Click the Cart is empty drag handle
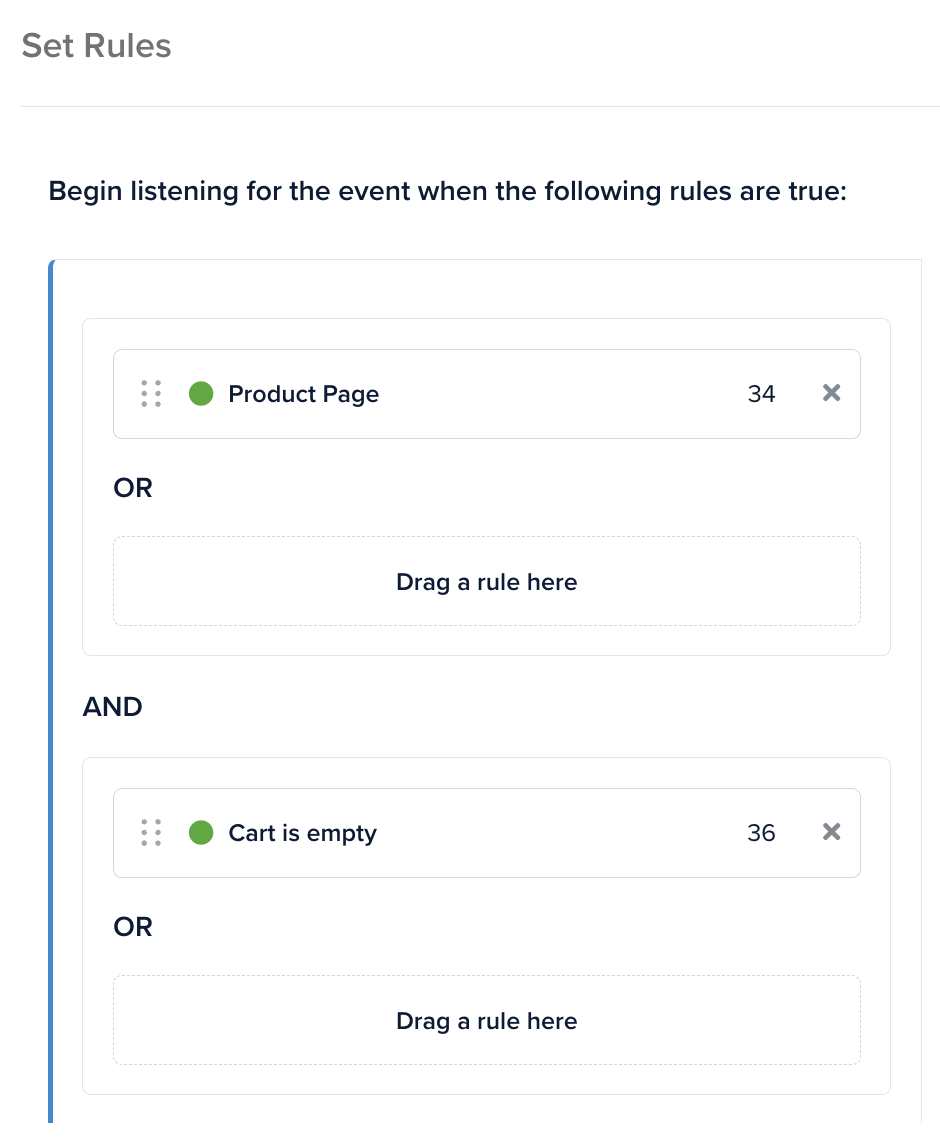This screenshot has width=940, height=1140. tap(151, 833)
